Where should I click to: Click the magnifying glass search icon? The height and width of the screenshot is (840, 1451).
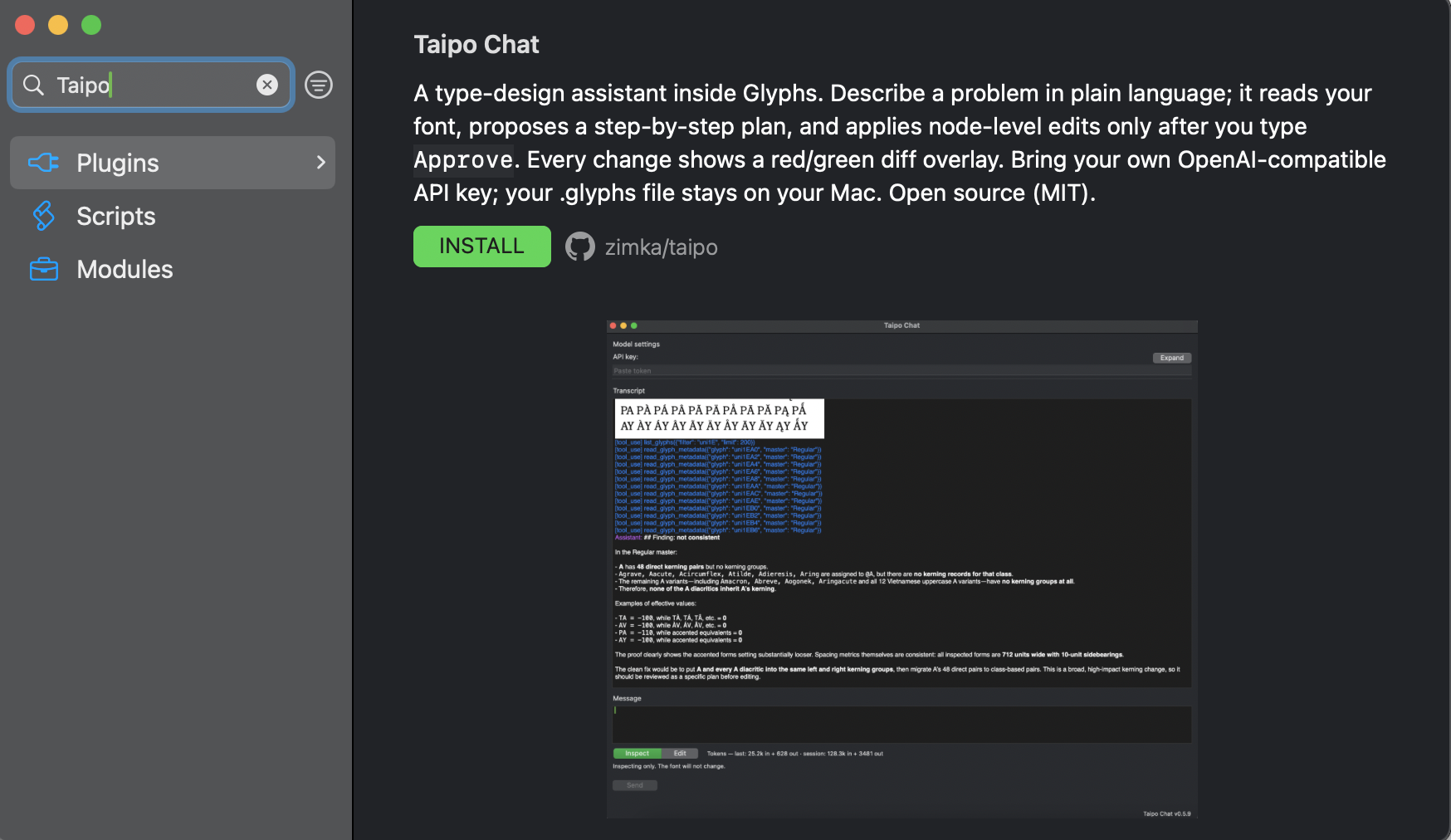pos(33,85)
